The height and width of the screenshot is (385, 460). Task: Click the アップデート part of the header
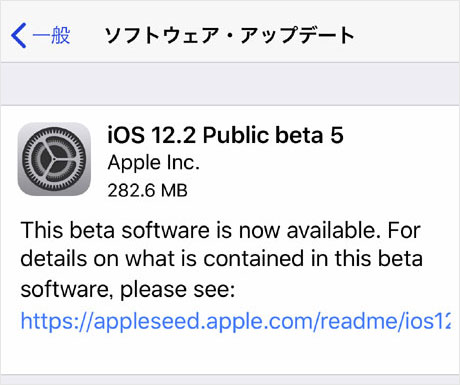[297, 35]
